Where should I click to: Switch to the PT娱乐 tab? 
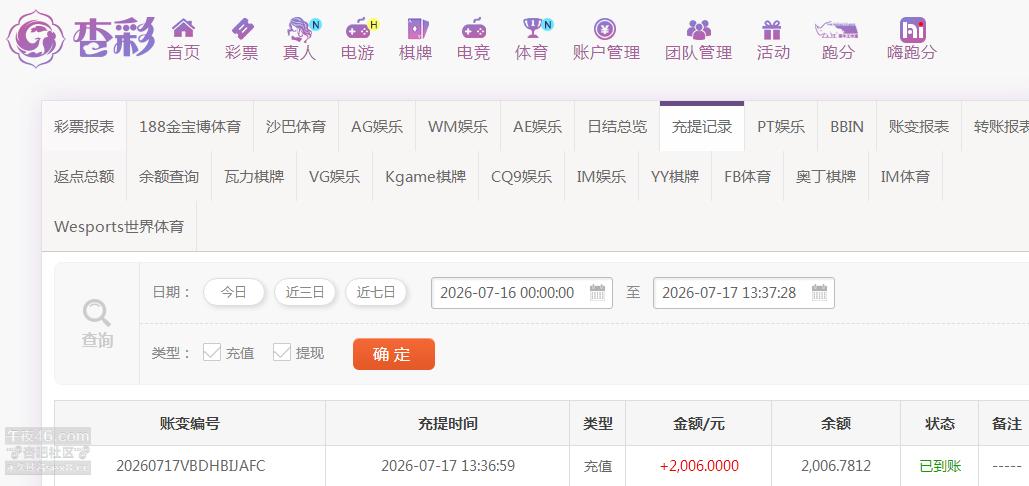pos(781,127)
